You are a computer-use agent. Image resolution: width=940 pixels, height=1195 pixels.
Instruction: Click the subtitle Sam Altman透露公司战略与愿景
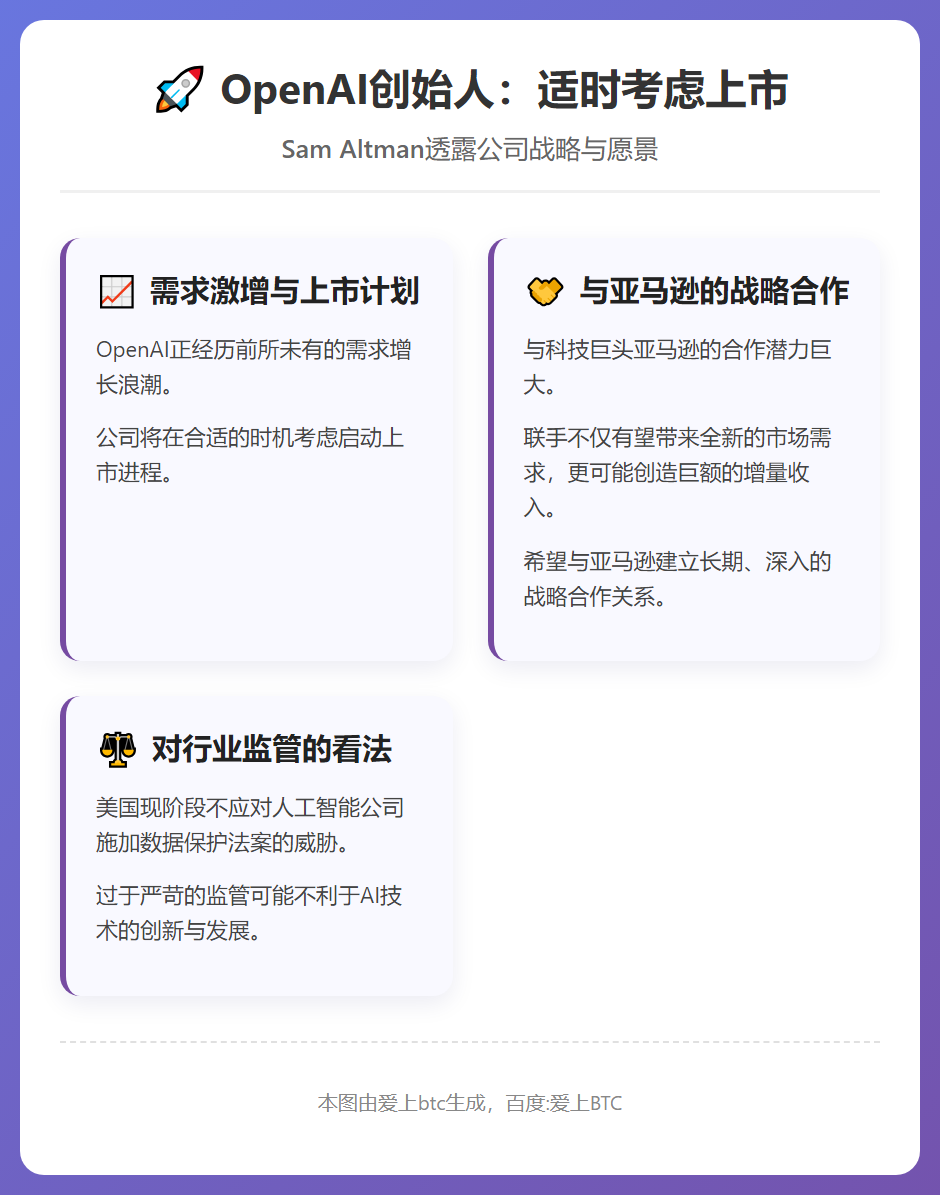click(x=470, y=149)
